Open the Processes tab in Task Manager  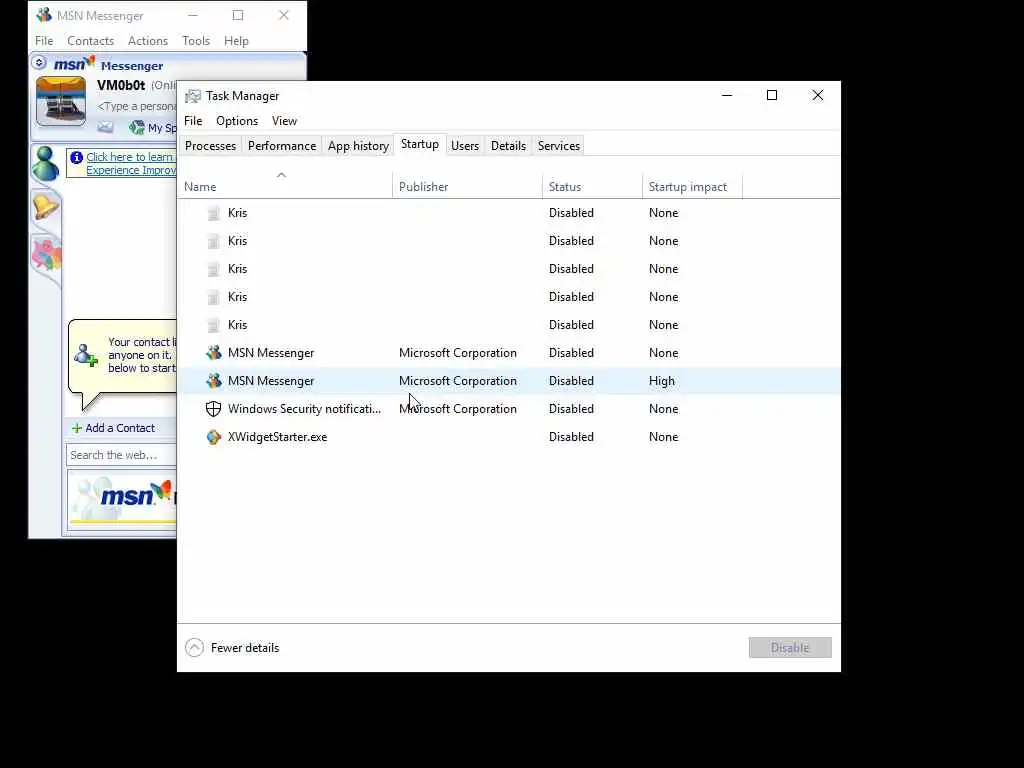210,146
